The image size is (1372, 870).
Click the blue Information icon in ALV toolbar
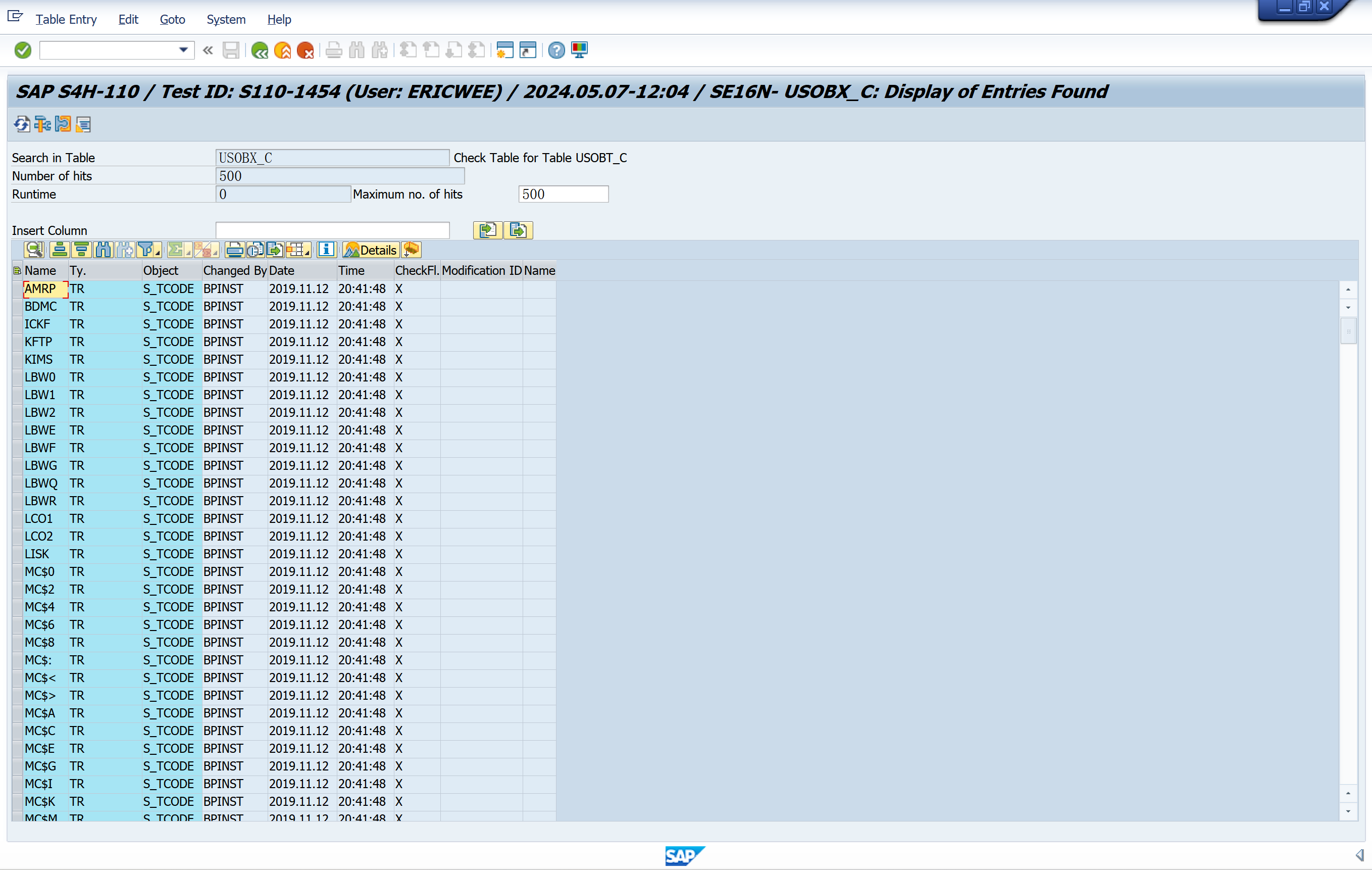pos(327,250)
